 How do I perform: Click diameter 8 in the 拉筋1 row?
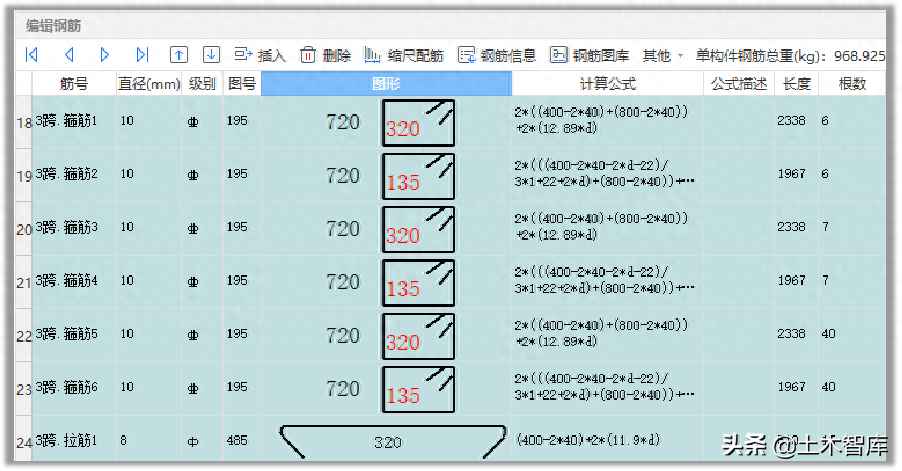(124, 441)
